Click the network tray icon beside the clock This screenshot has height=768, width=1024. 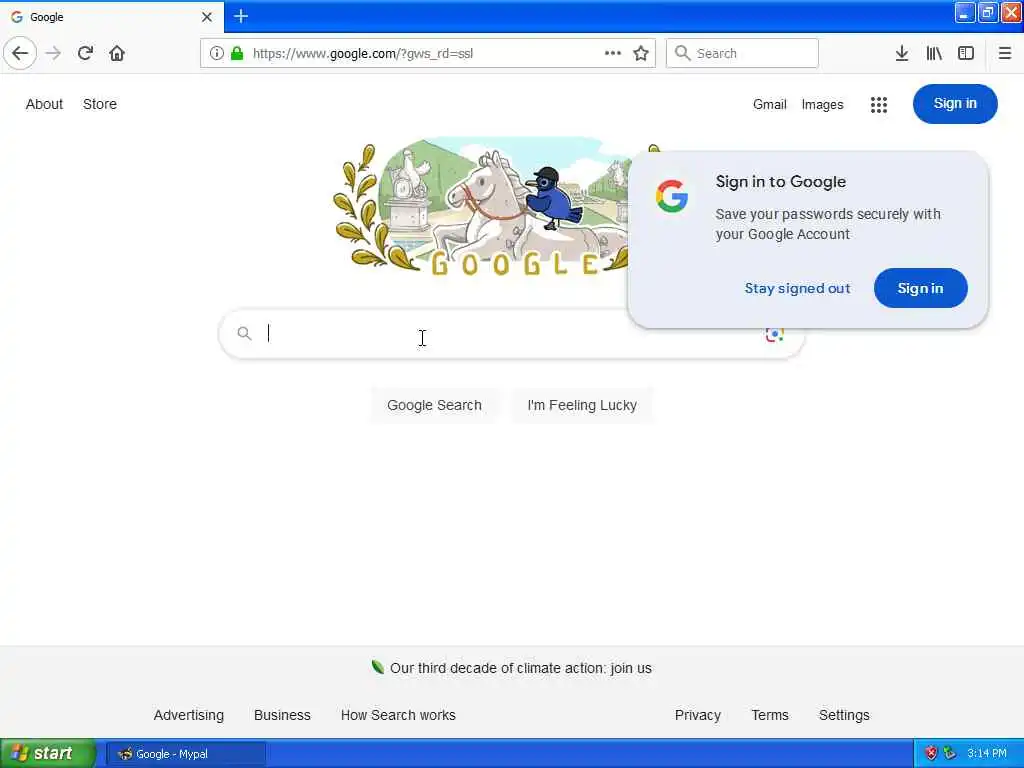click(x=950, y=754)
